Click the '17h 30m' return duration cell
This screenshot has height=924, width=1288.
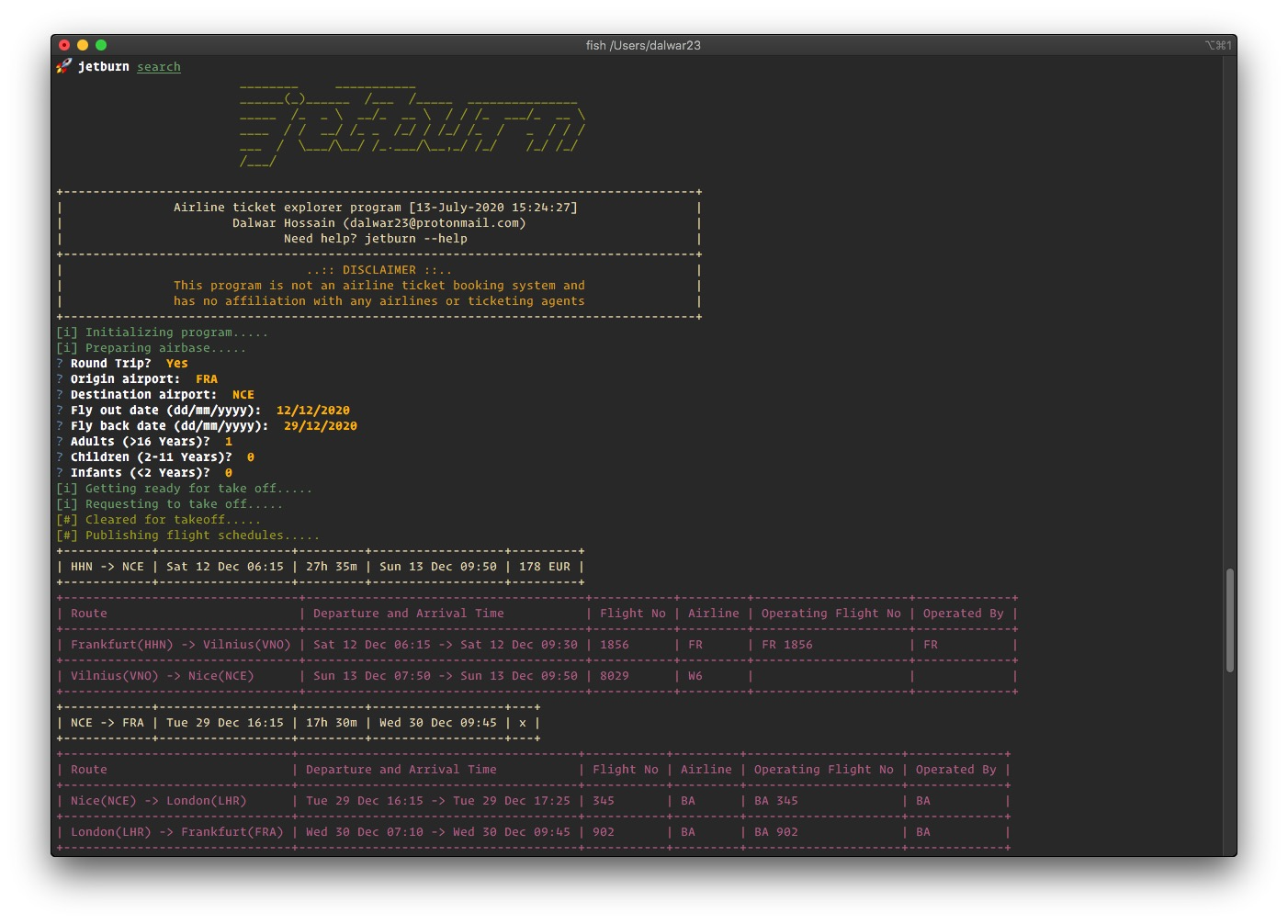pos(332,723)
